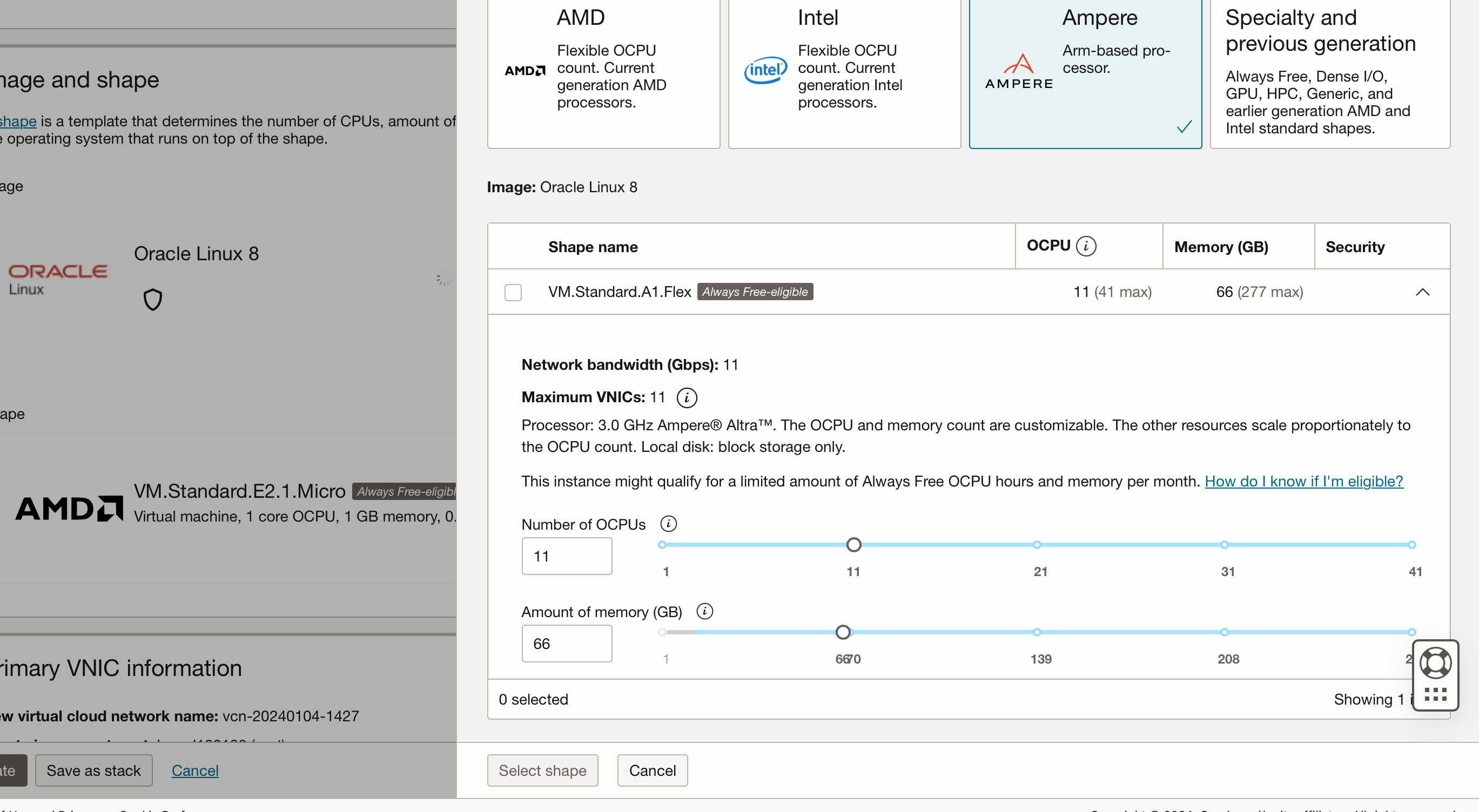Set memory slider to the 139 tick
This screenshot has width=1479, height=812.
tap(1037, 632)
